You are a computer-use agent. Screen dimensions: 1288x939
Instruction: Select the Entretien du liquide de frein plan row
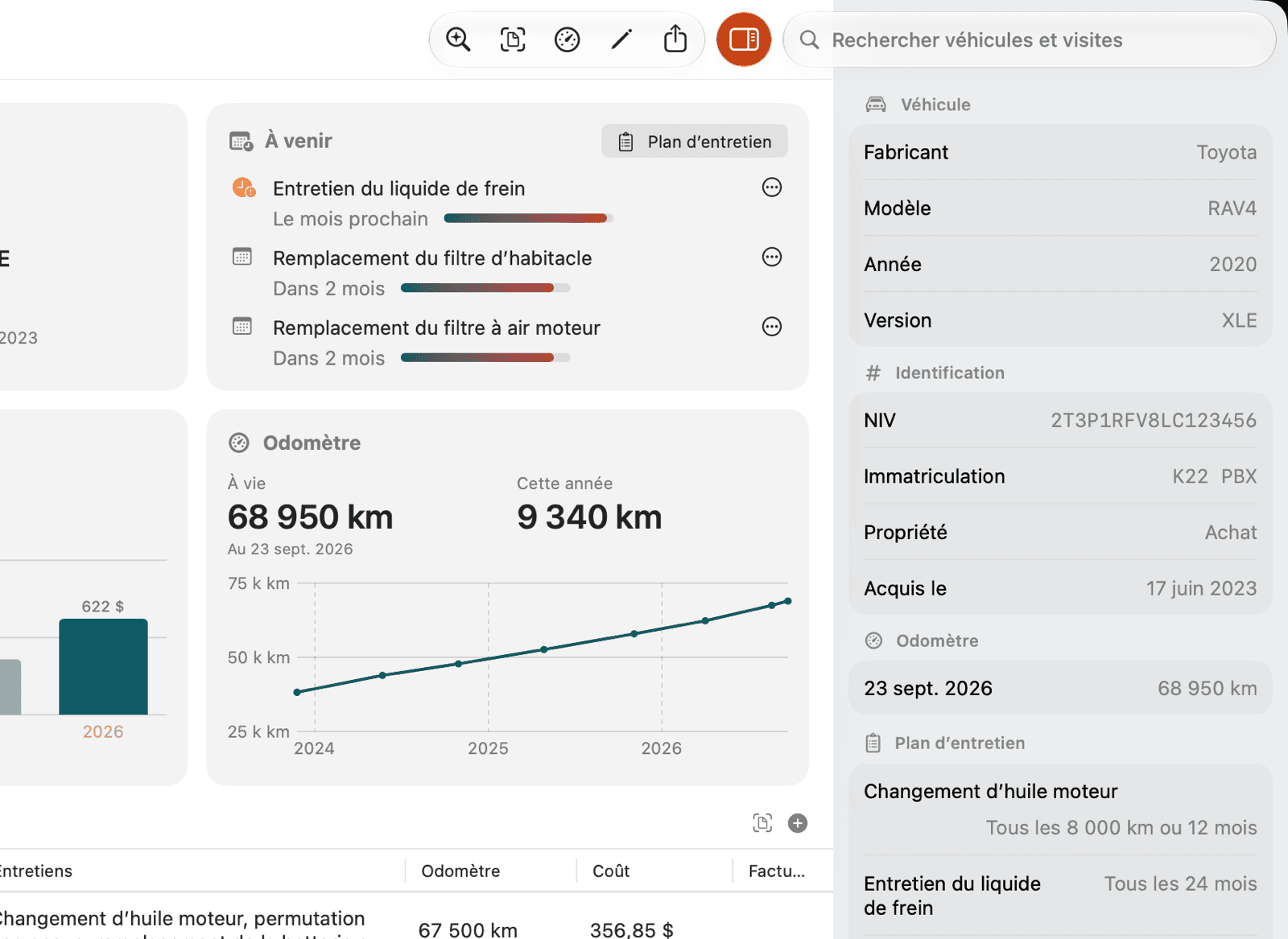pyautogui.click(x=1060, y=896)
